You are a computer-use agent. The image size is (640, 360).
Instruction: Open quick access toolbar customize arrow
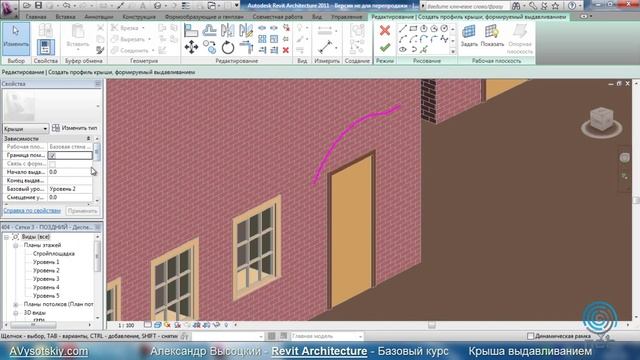pos(237,5)
